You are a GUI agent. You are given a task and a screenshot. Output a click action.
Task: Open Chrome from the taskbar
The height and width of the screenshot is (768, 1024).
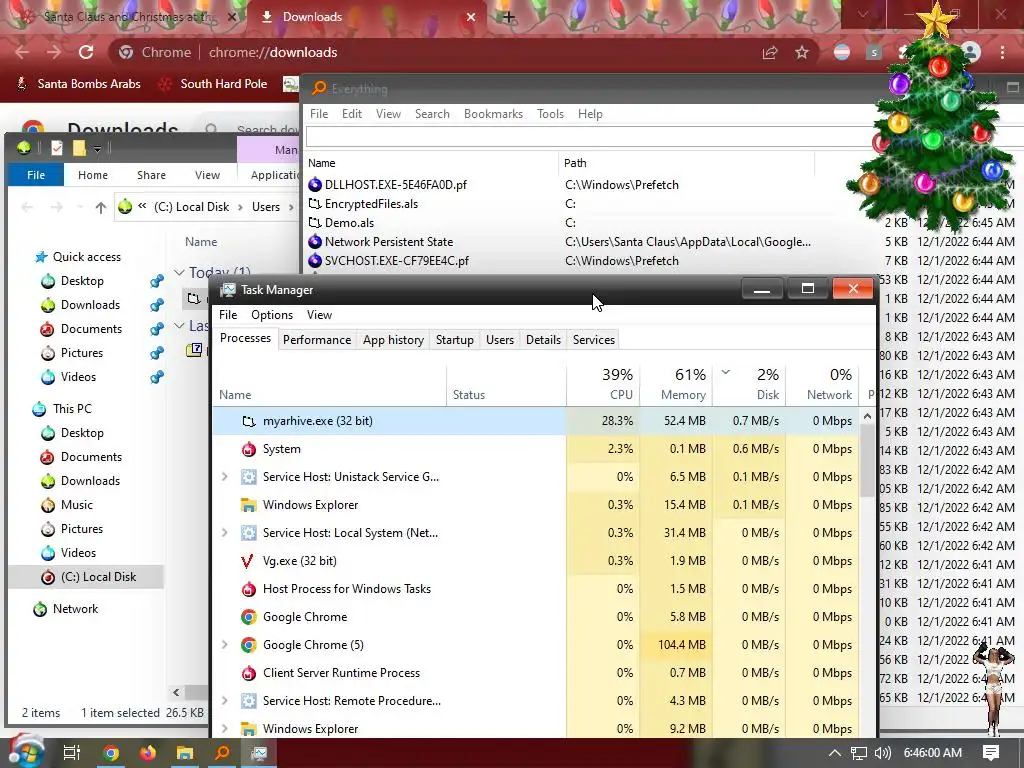pyautogui.click(x=110, y=753)
